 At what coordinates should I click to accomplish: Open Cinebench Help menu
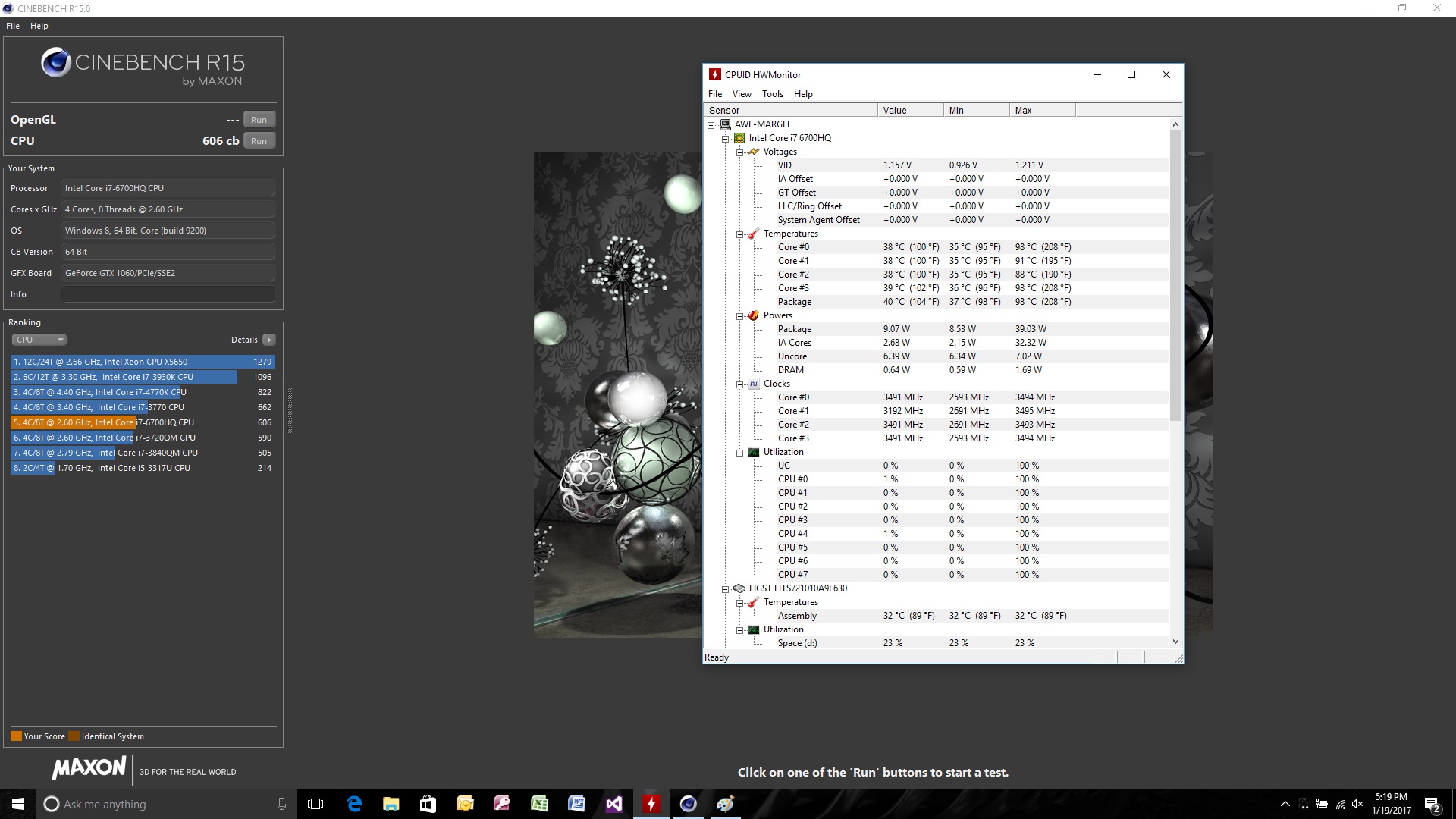tap(39, 26)
